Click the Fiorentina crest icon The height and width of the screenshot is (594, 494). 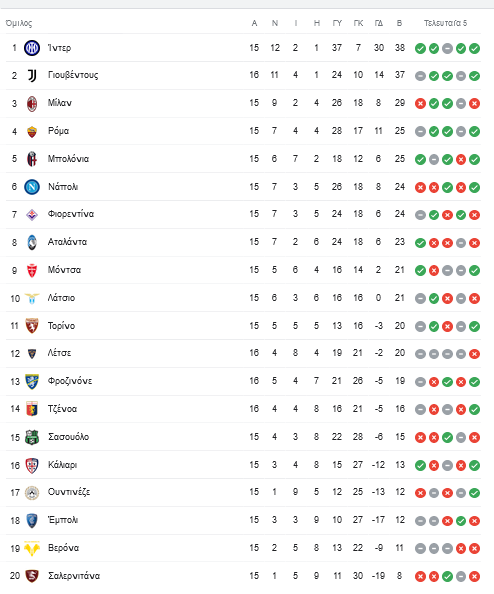tap(32, 215)
